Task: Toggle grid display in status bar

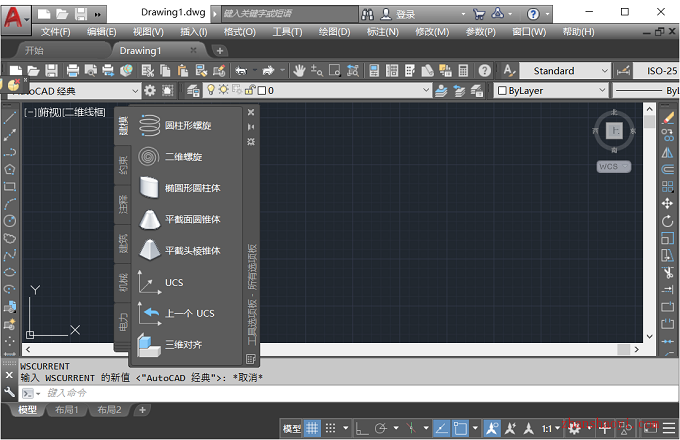Action: tap(312, 429)
